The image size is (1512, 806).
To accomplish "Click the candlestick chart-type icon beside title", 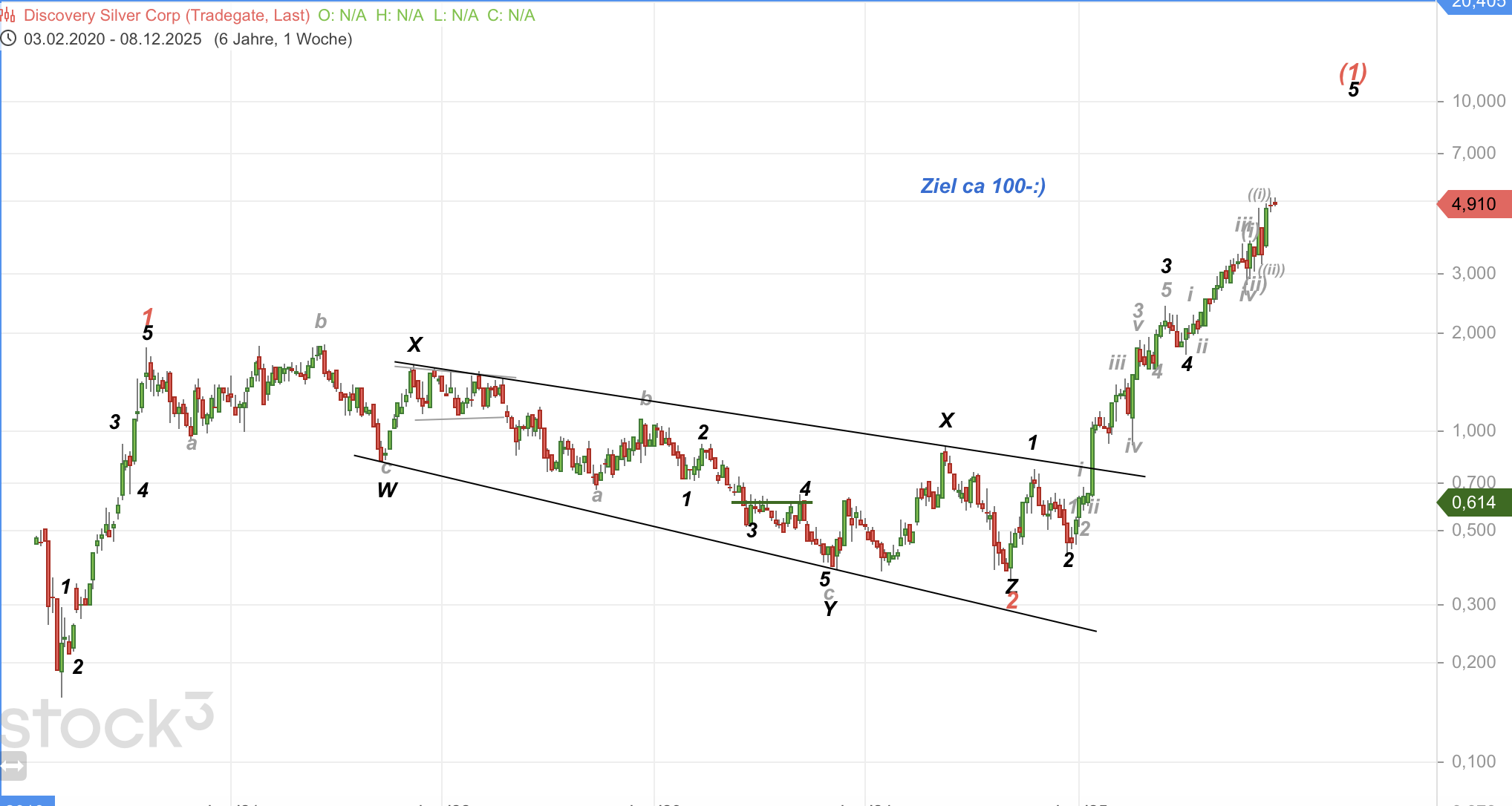I will point(7,15).
